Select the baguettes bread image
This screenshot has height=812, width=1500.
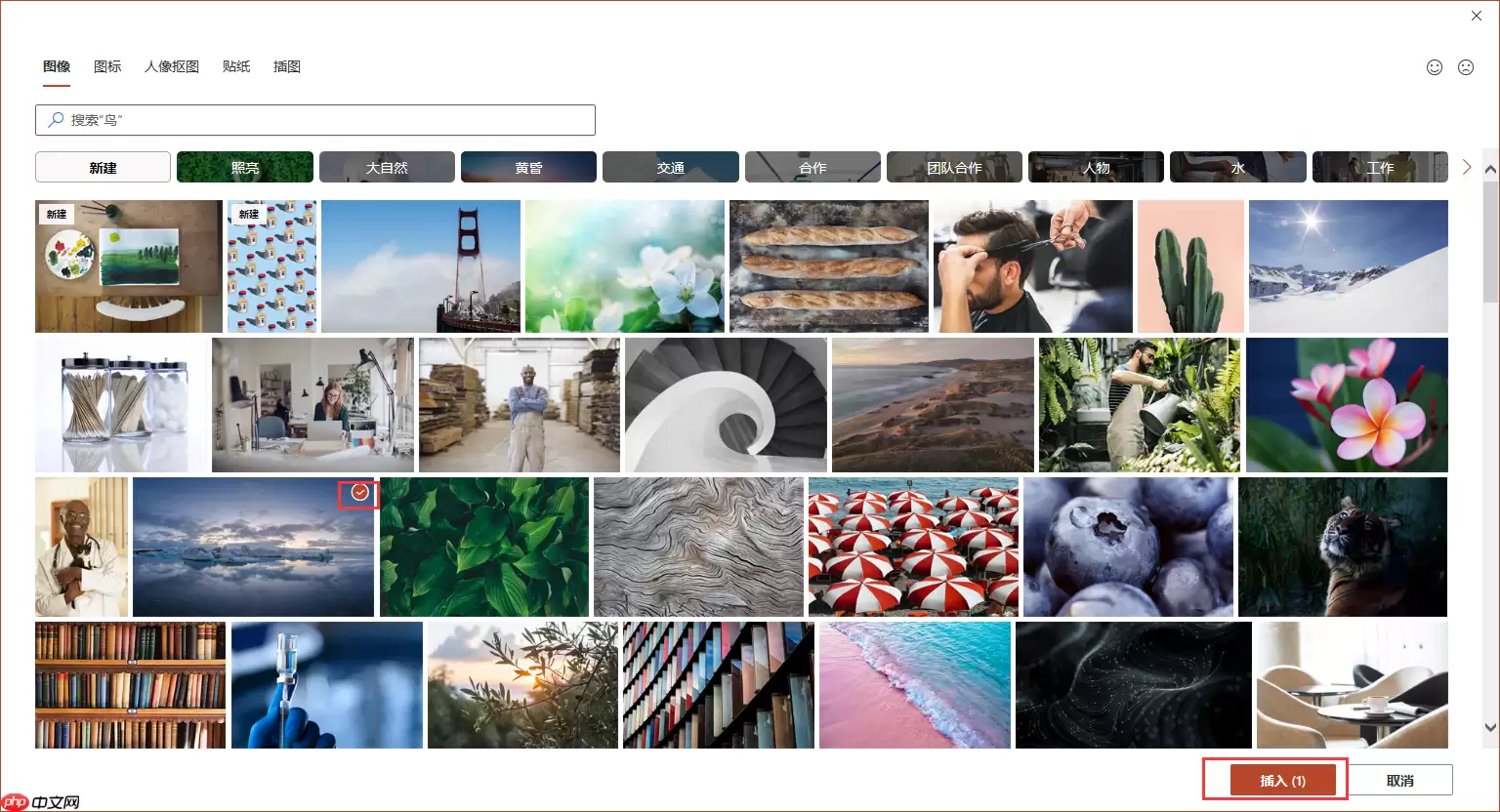[x=829, y=266]
